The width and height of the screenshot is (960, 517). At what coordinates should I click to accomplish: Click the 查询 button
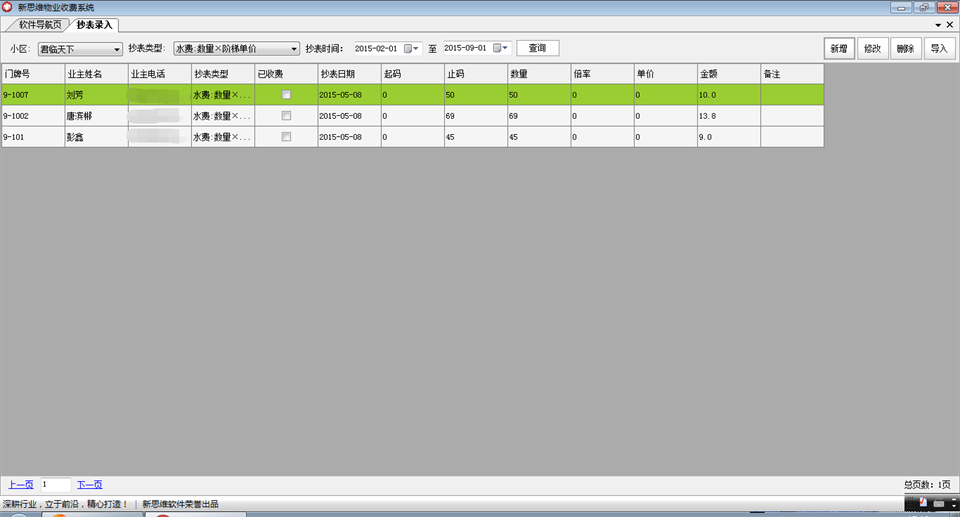538,48
